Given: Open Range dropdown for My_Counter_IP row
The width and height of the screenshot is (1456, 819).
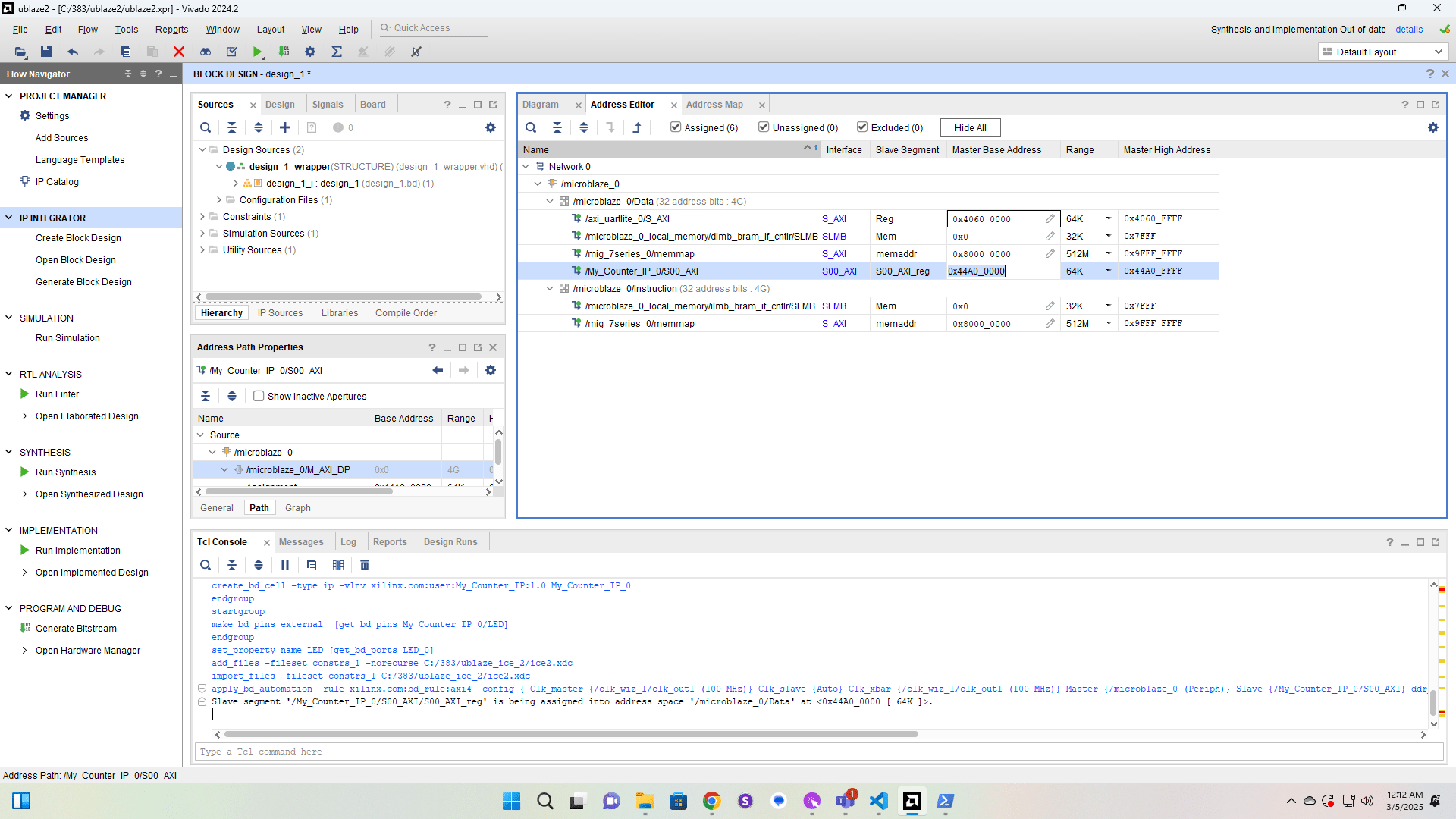Looking at the screenshot, I should pos(1108,271).
